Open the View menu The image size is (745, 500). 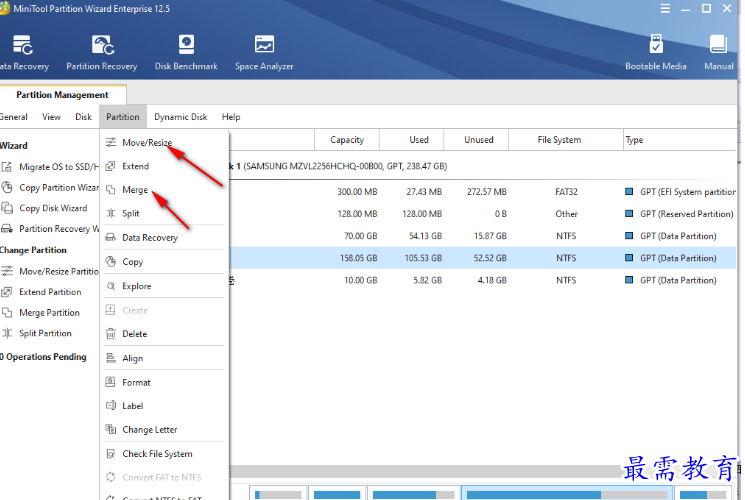(x=51, y=117)
